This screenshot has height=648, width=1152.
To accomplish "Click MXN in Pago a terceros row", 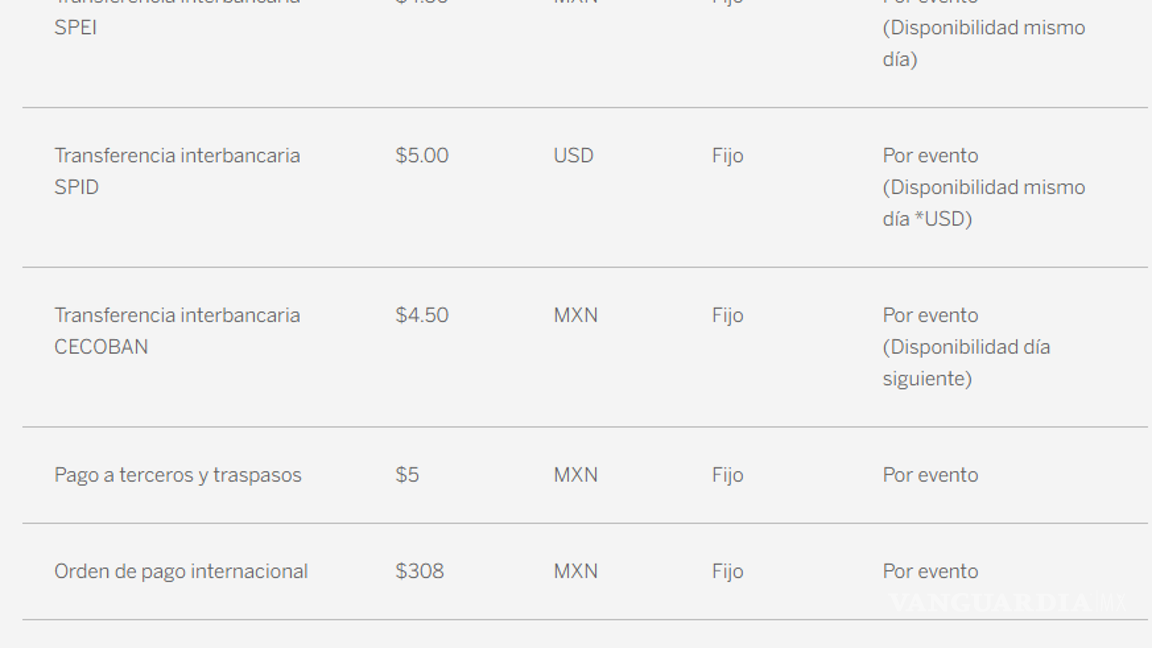I will click(575, 475).
